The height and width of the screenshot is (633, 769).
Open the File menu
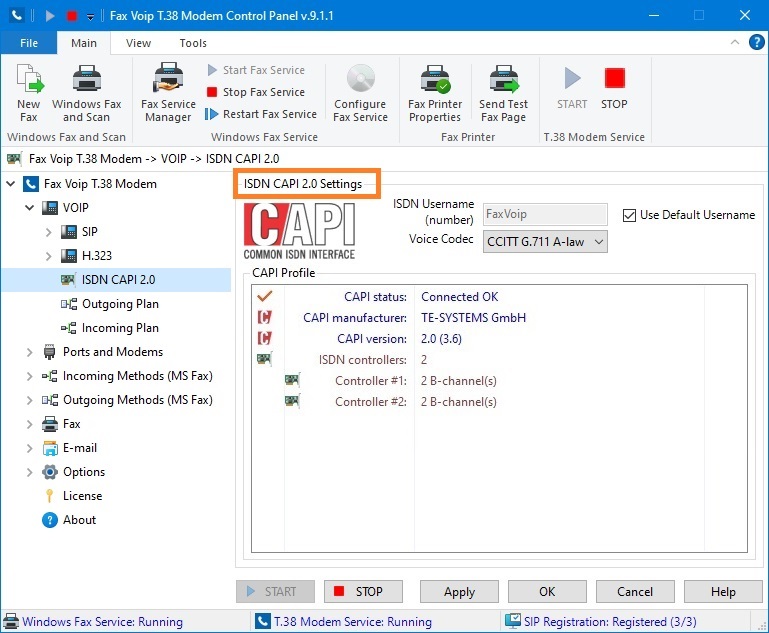(29, 43)
